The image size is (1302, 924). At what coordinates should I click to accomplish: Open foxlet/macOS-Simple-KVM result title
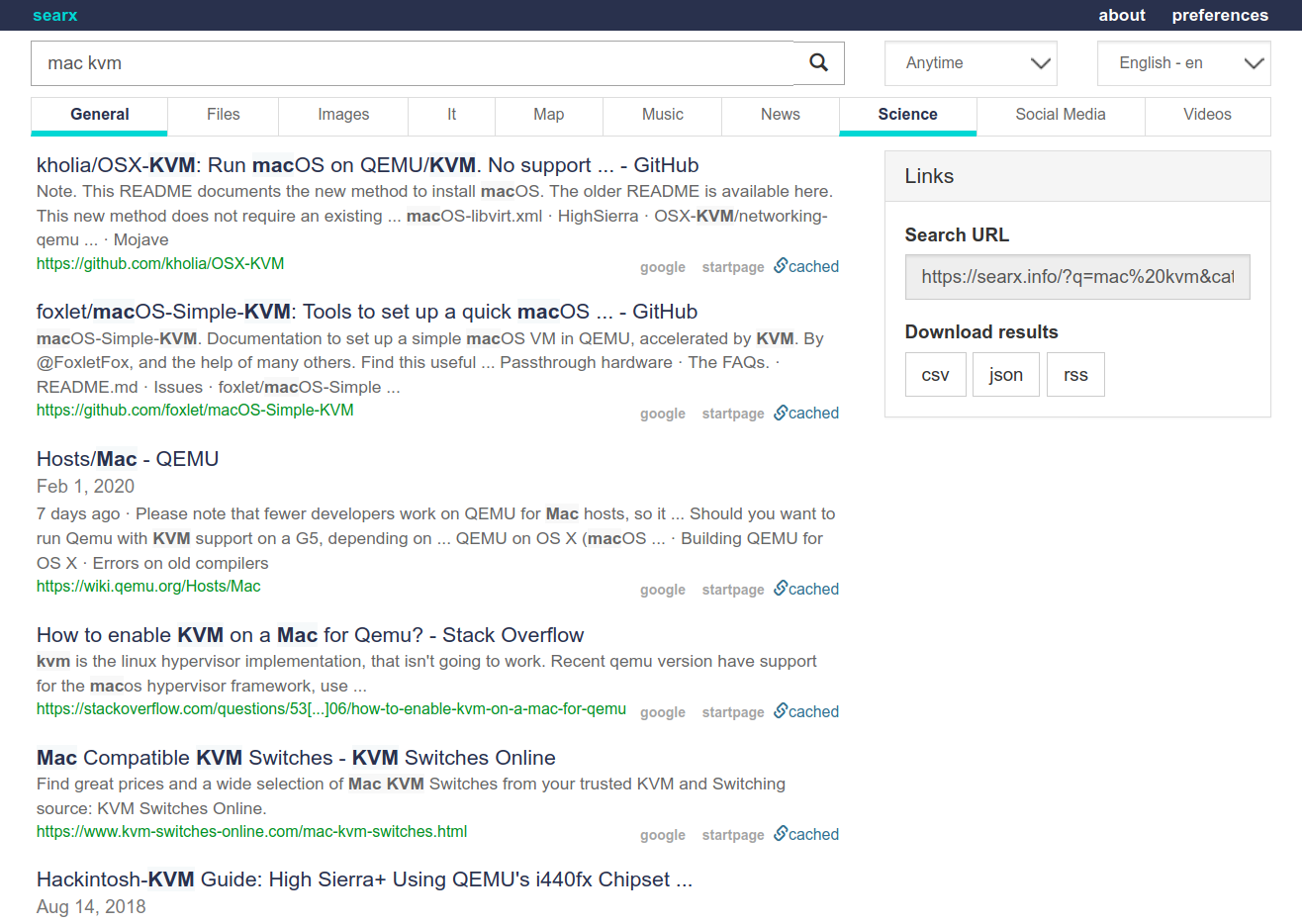point(367,312)
